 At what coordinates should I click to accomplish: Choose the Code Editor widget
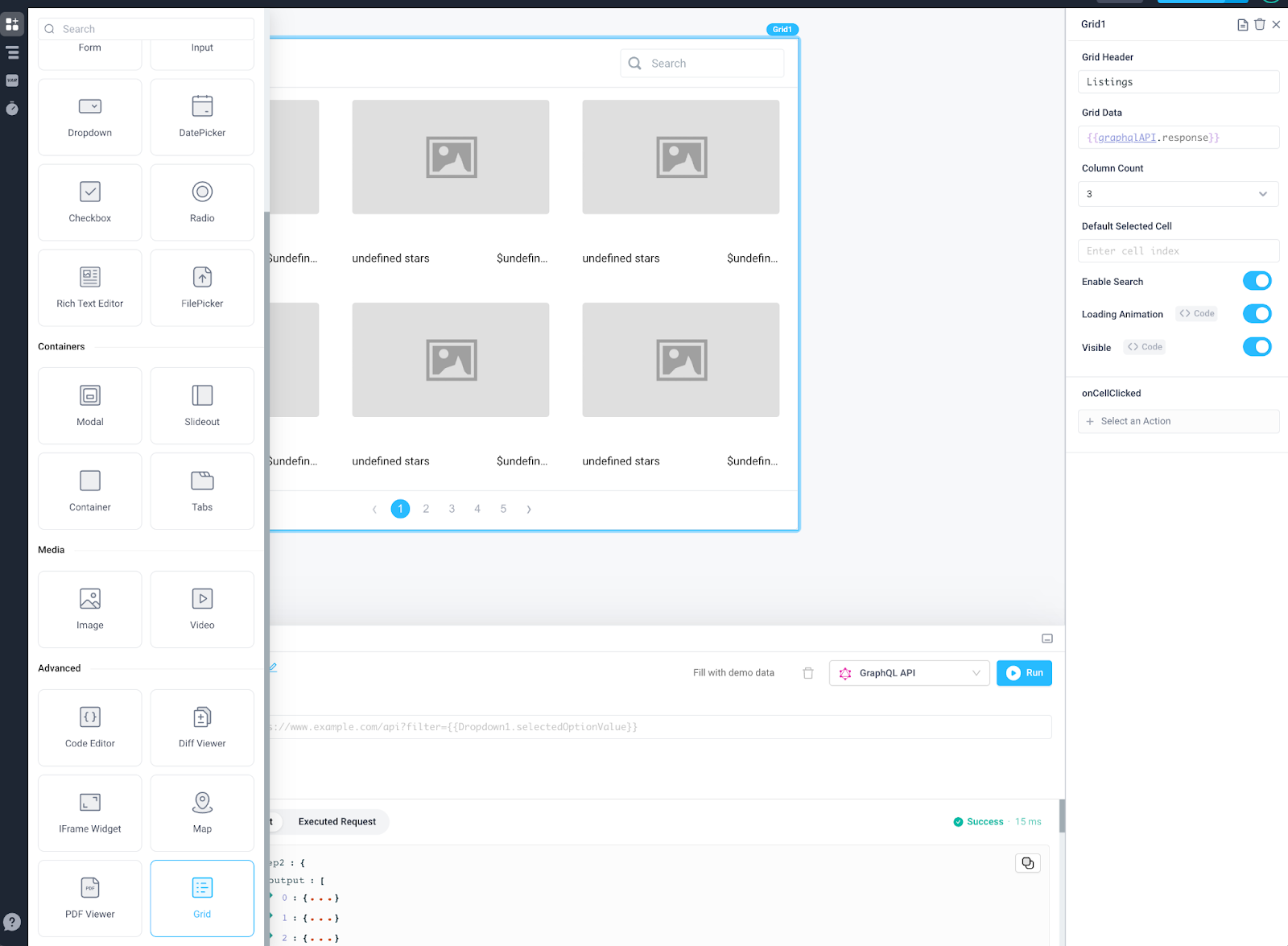pos(89,727)
